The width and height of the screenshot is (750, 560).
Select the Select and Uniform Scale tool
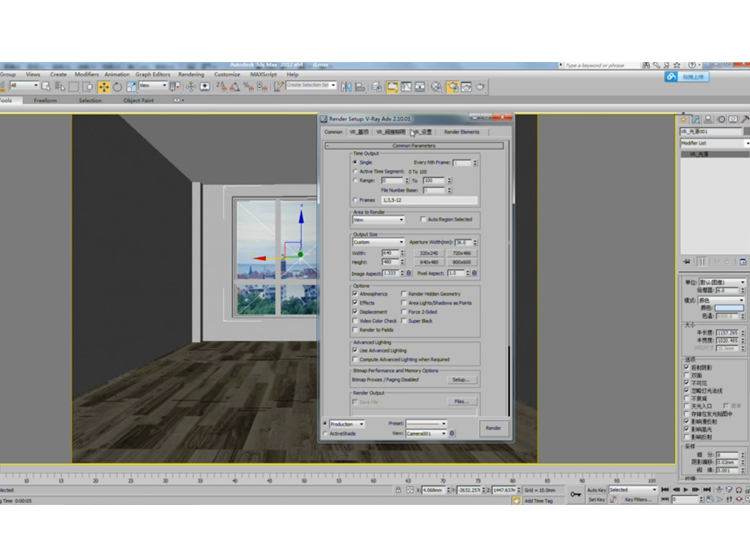pyautogui.click(x=131, y=87)
